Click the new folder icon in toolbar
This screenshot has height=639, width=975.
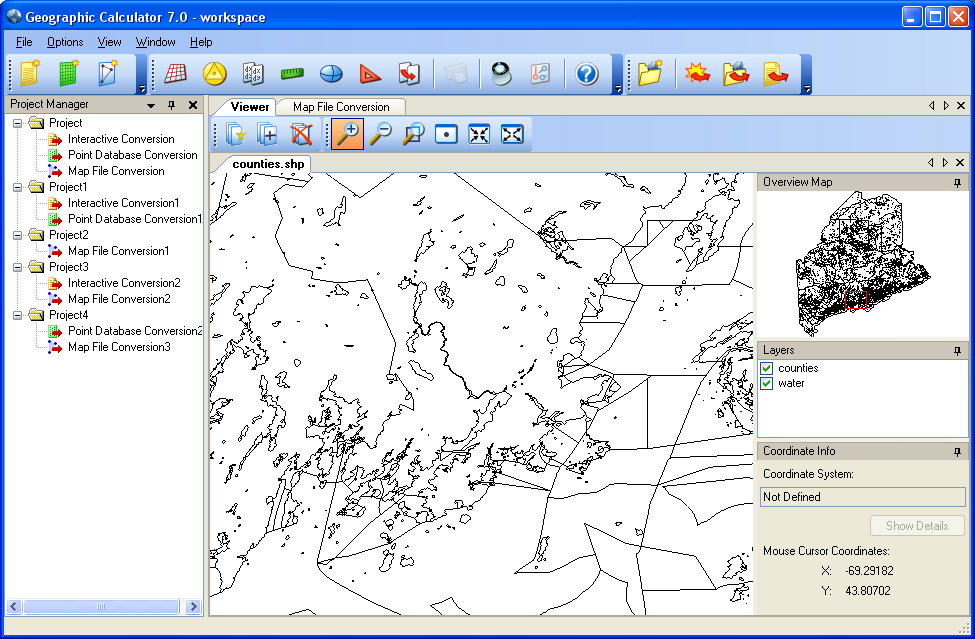[x=650, y=74]
